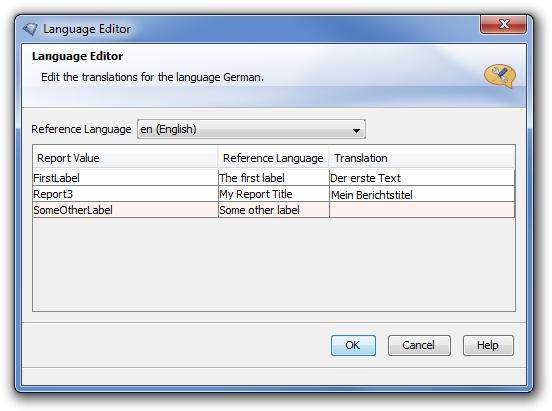Open Help for the Language Editor

pos(488,345)
